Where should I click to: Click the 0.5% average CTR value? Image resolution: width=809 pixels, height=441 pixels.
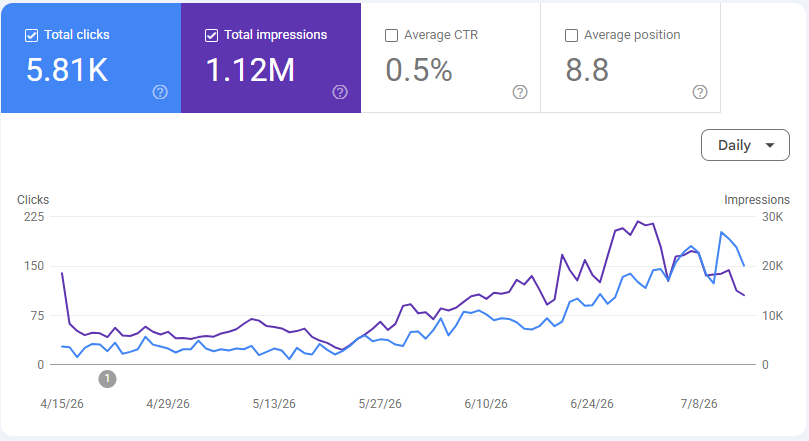tap(419, 70)
